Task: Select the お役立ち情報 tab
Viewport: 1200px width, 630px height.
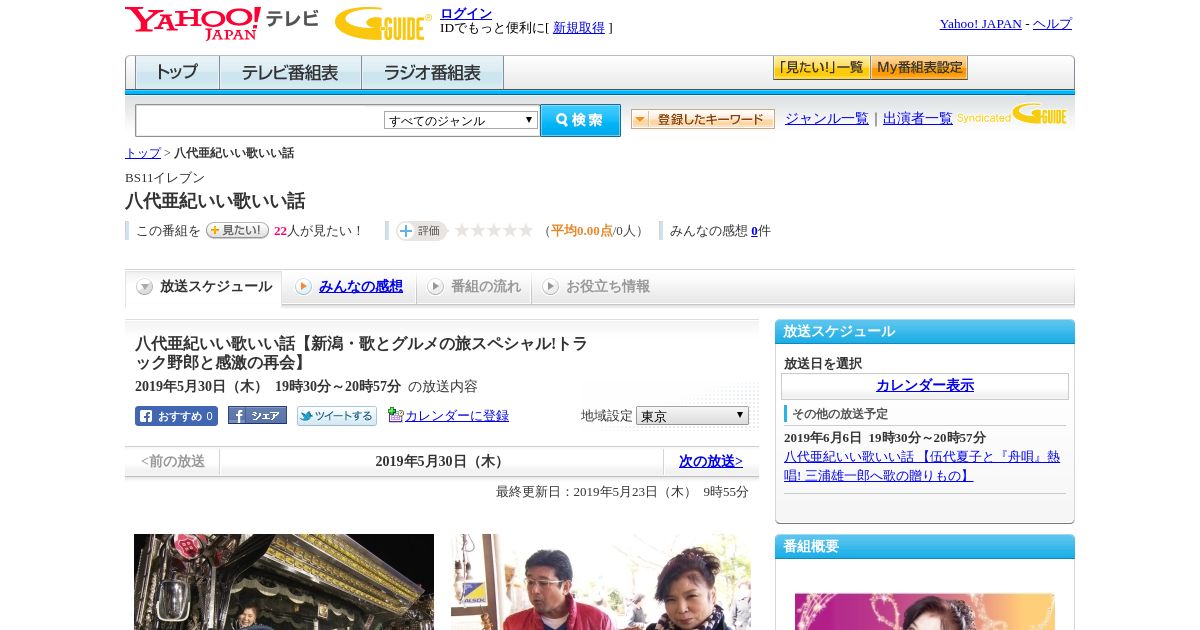Action: [x=597, y=287]
